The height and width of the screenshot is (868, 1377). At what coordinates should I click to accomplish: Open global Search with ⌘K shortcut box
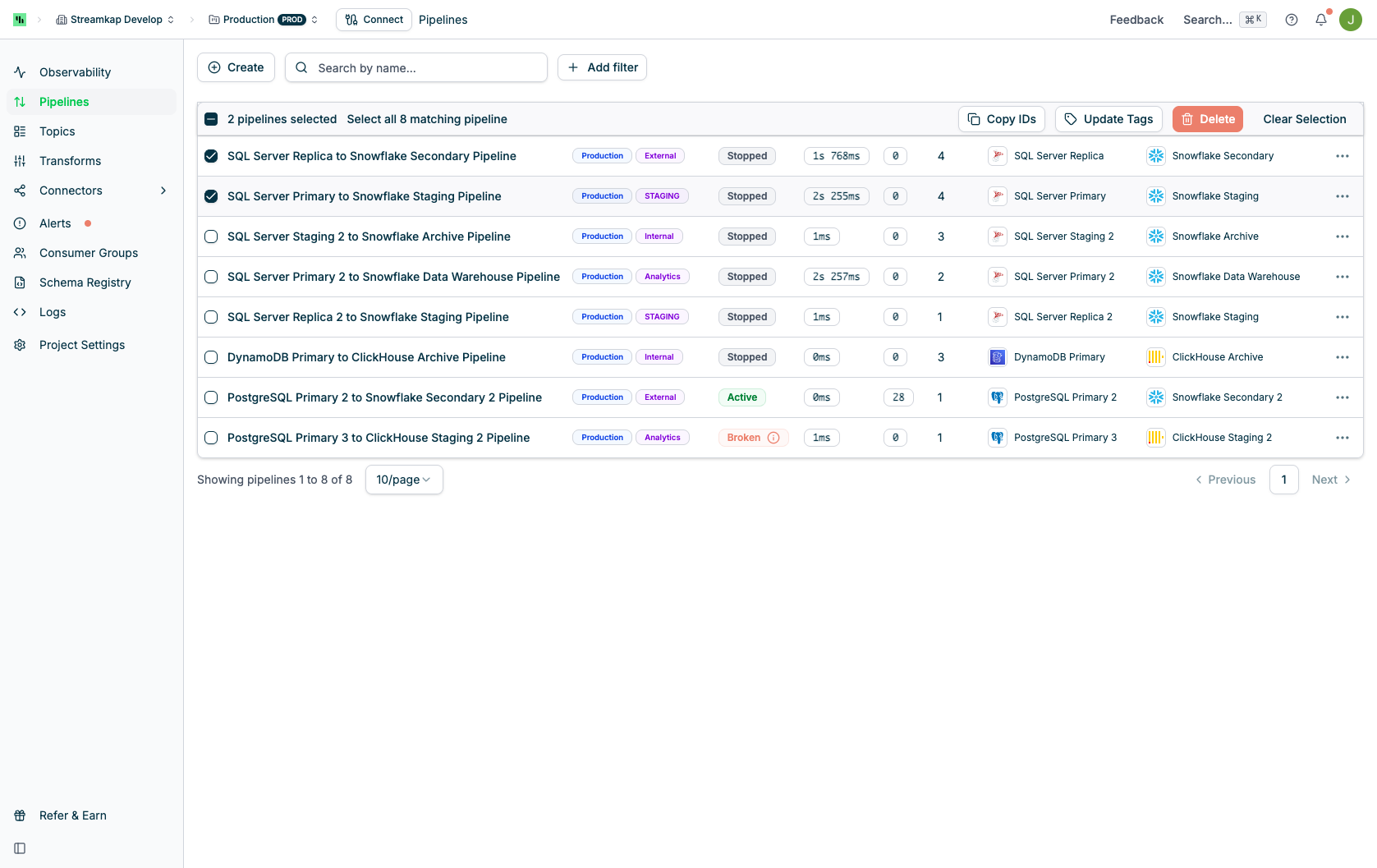pyautogui.click(x=1224, y=20)
